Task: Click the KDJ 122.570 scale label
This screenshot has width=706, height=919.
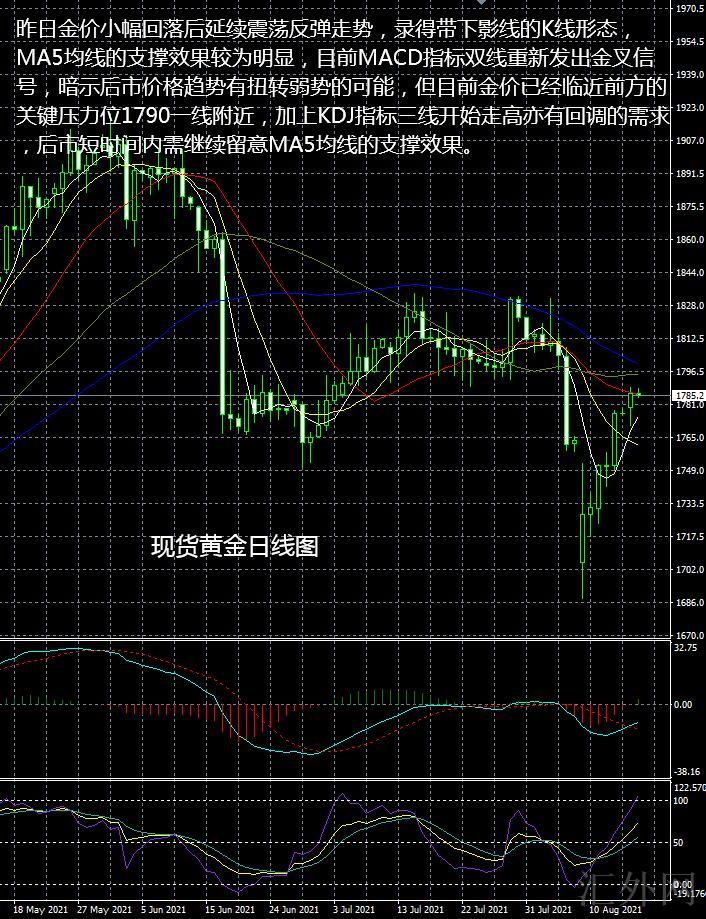Action: tap(690, 789)
